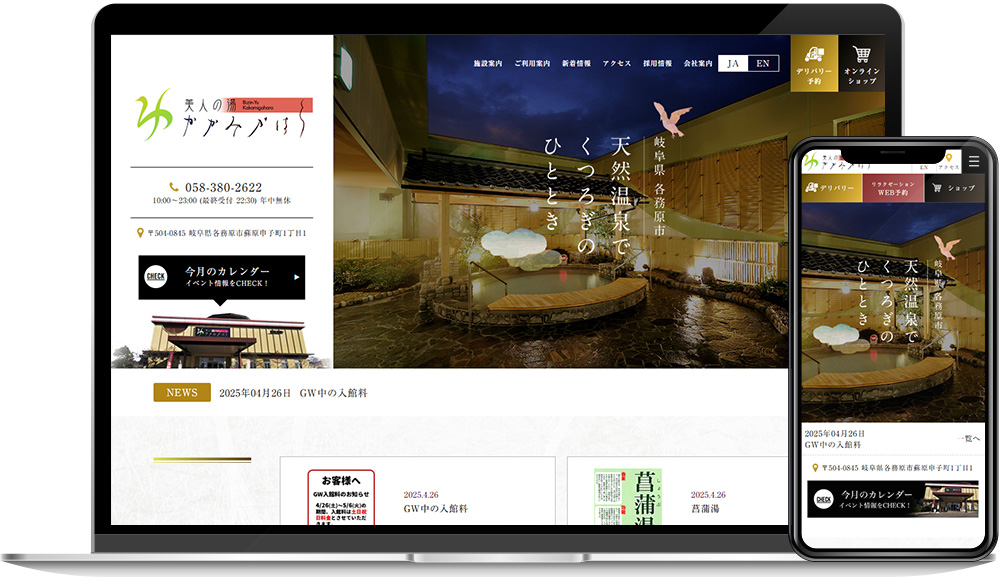Viewport: 1000px width, 577px height.
Task: Click the デリバリー予約 label on the laptop
Action: point(814,77)
